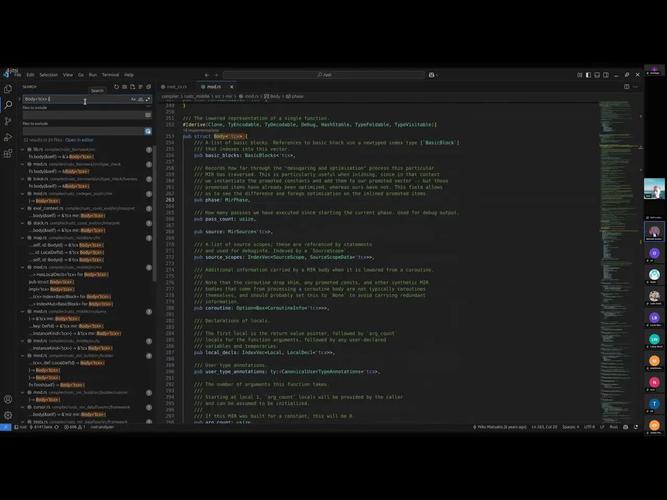Open the Source Control view
The image size is (667, 500).
click(x=8, y=121)
